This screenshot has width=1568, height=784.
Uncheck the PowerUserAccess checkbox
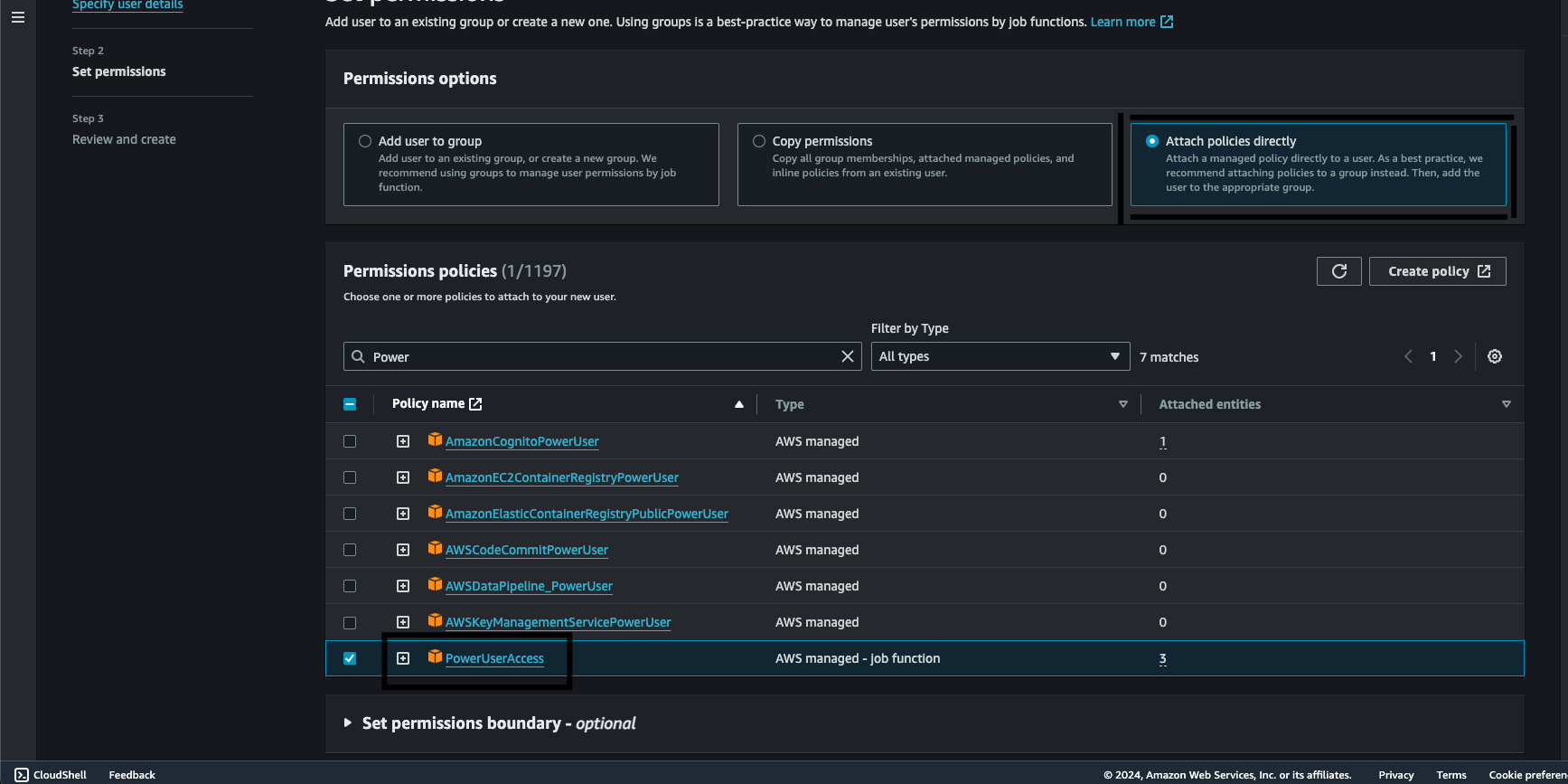[x=350, y=658]
